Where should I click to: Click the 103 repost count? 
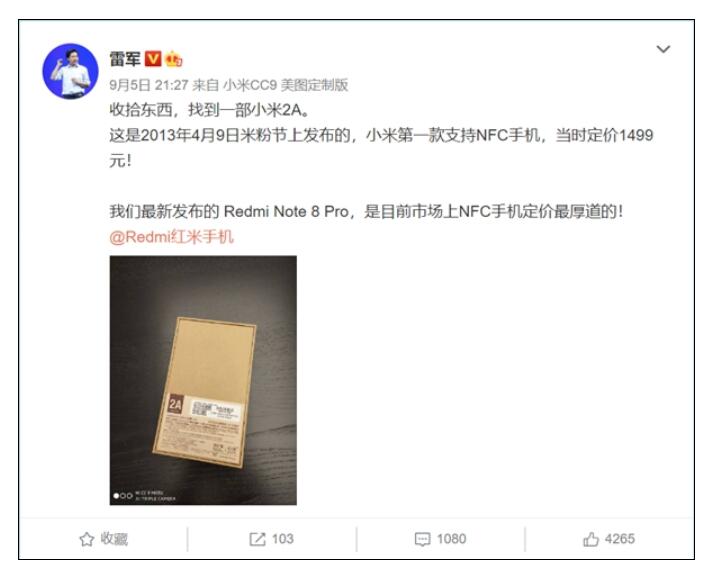(x=283, y=539)
